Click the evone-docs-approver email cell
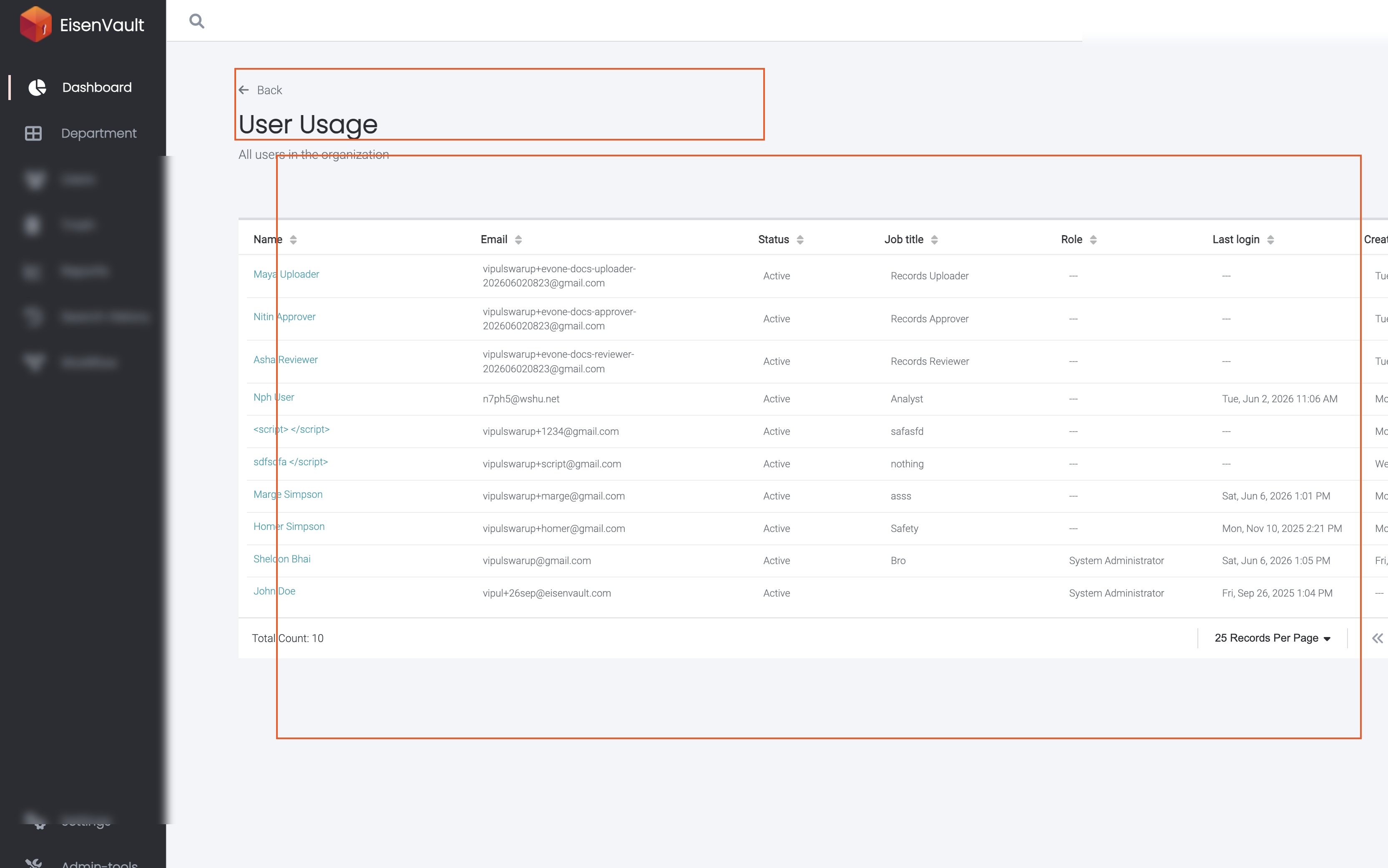1388x868 pixels. (559, 319)
